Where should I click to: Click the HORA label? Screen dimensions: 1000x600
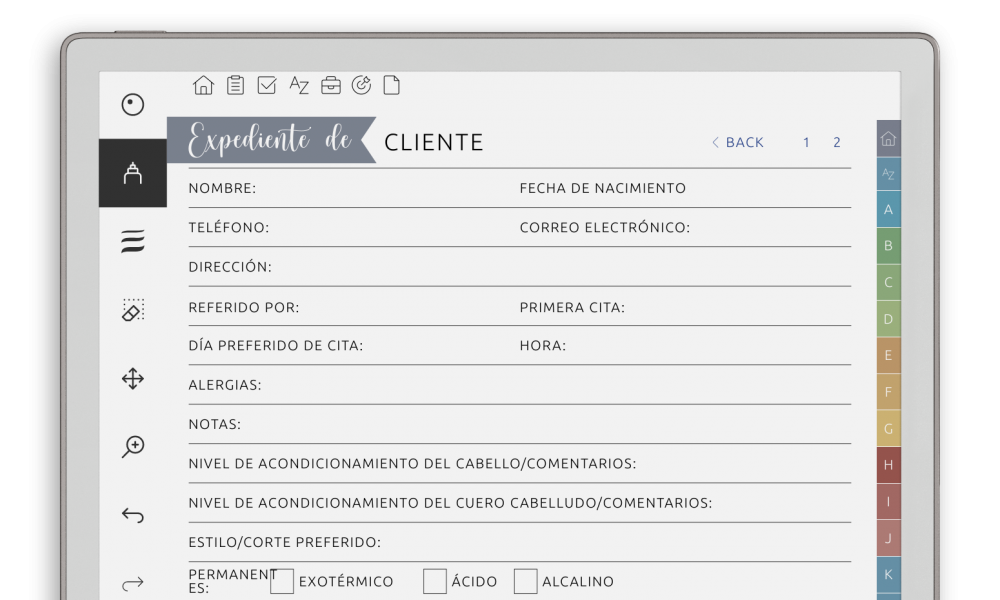[543, 346]
